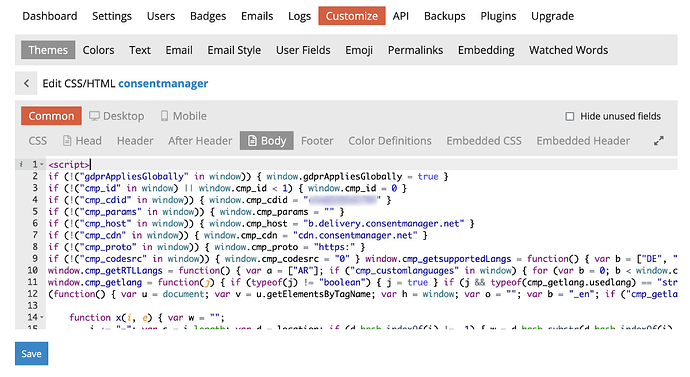Select the Body field tab
This screenshot has width=690, height=377.
click(267, 141)
